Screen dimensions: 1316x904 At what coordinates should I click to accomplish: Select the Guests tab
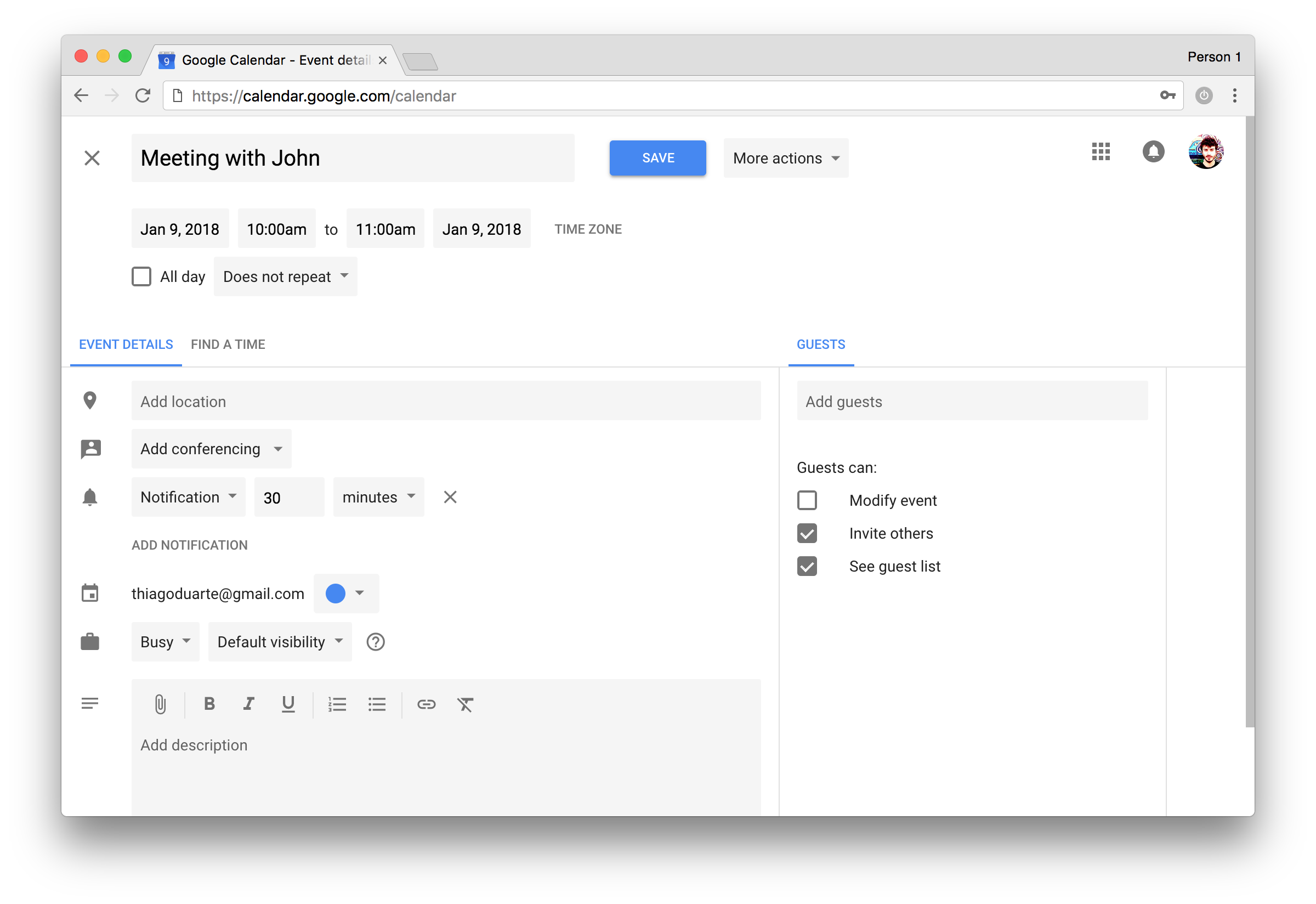pyautogui.click(x=820, y=344)
